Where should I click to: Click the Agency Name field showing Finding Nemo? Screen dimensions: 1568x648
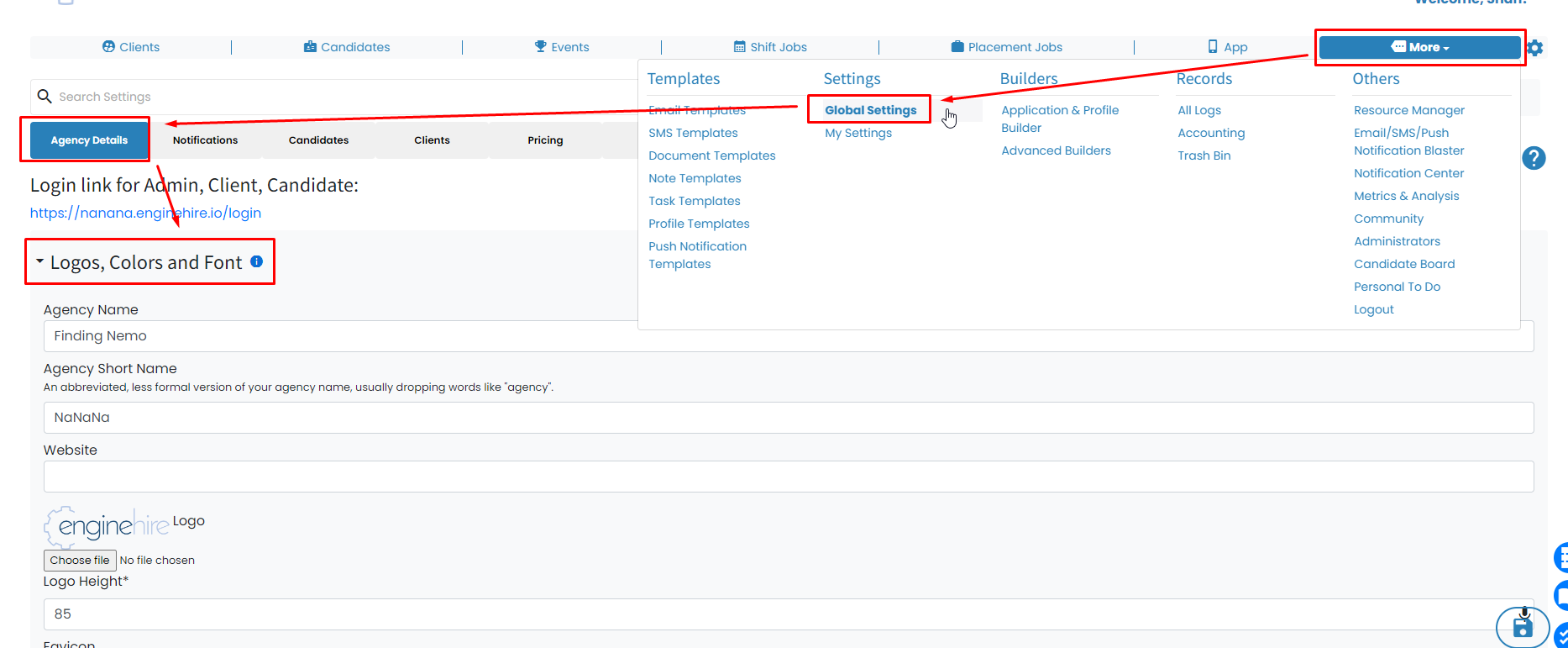[x=789, y=336]
